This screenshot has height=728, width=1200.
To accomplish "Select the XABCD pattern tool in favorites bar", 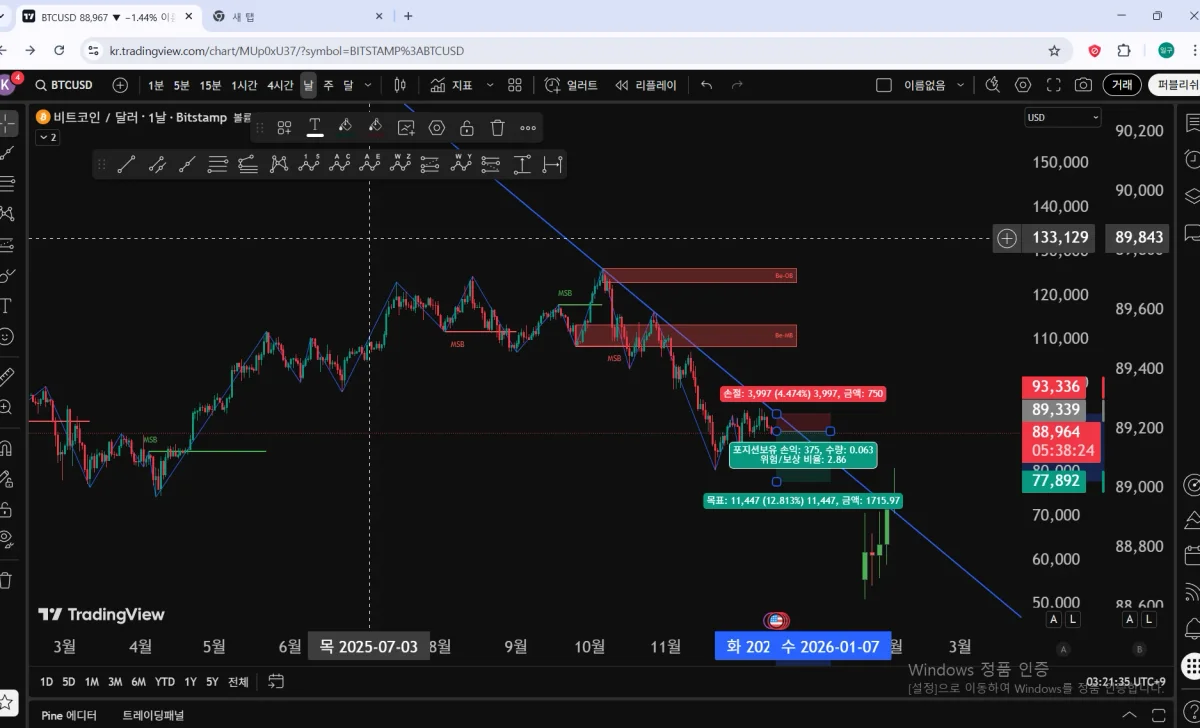I will pos(279,164).
